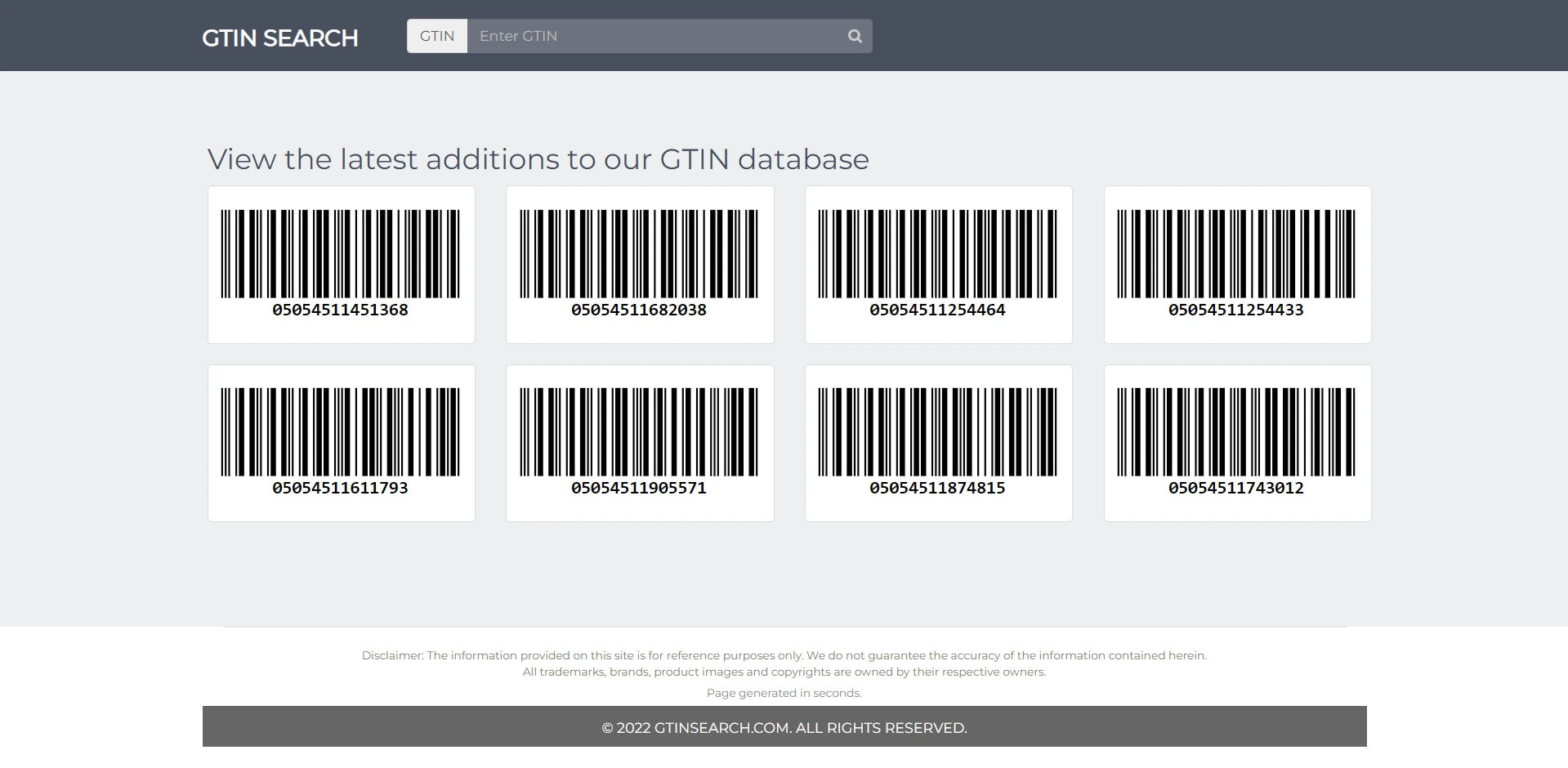Click the disclaimer text near the bottom

[784, 654]
